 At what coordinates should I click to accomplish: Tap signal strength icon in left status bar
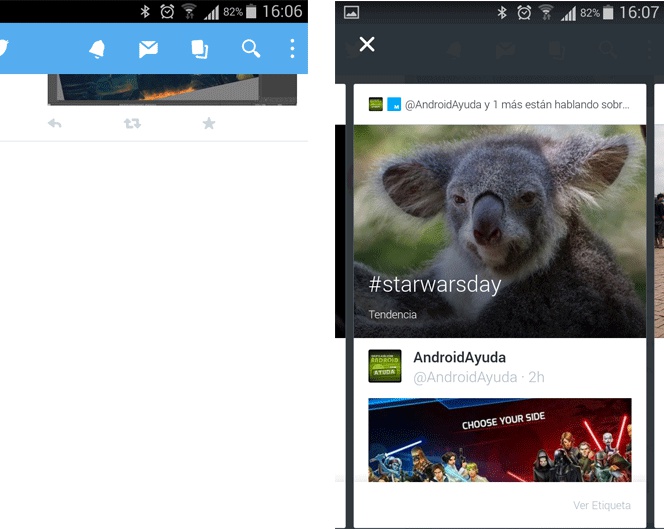point(212,13)
